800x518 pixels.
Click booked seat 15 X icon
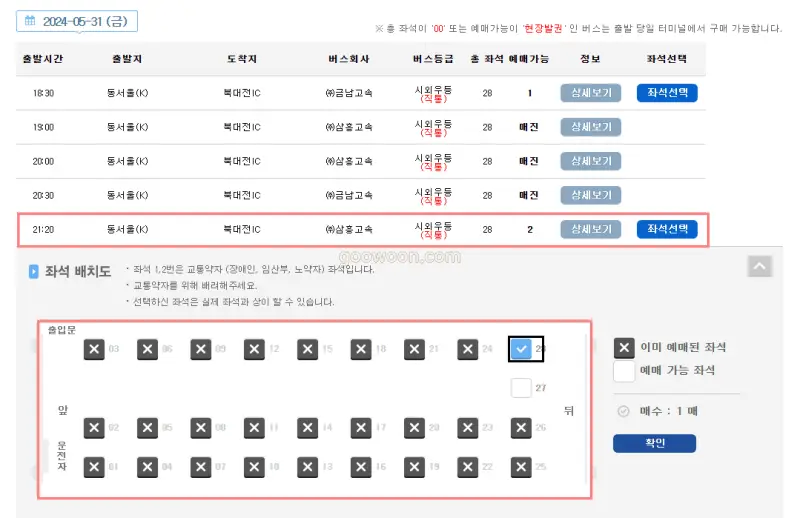tap(307, 350)
